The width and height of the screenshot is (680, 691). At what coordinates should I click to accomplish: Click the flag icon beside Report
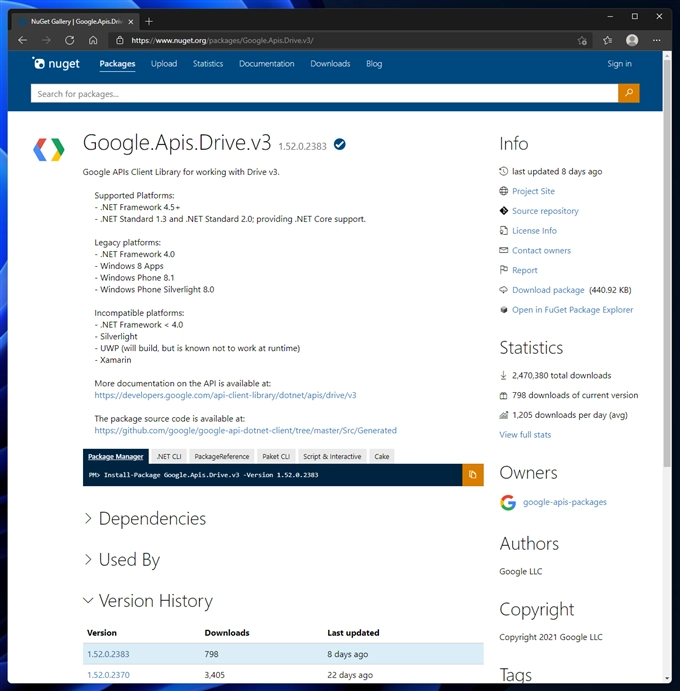[503, 270]
